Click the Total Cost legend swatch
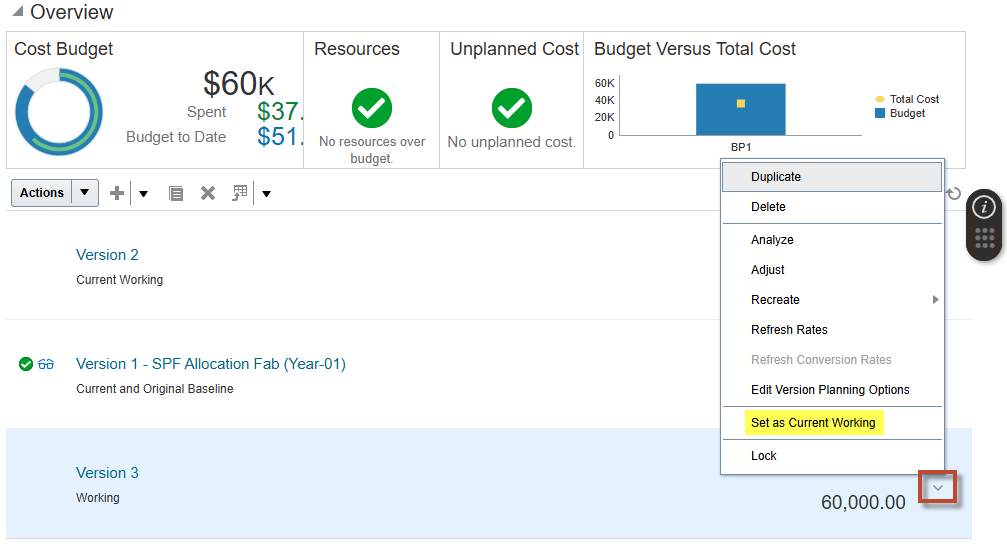 [880, 99]
